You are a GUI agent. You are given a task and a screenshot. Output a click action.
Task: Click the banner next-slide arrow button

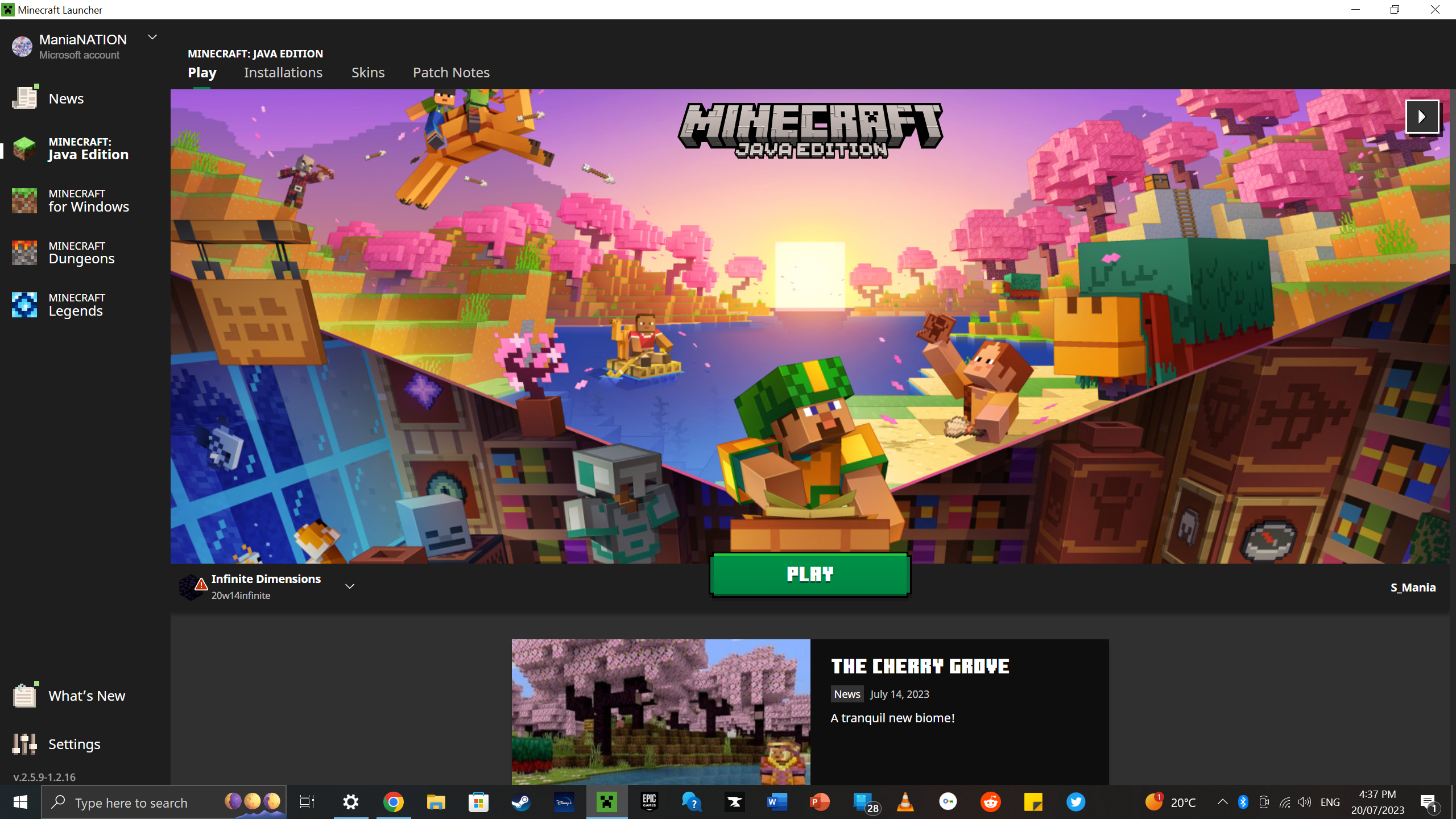coord(1422,117)
